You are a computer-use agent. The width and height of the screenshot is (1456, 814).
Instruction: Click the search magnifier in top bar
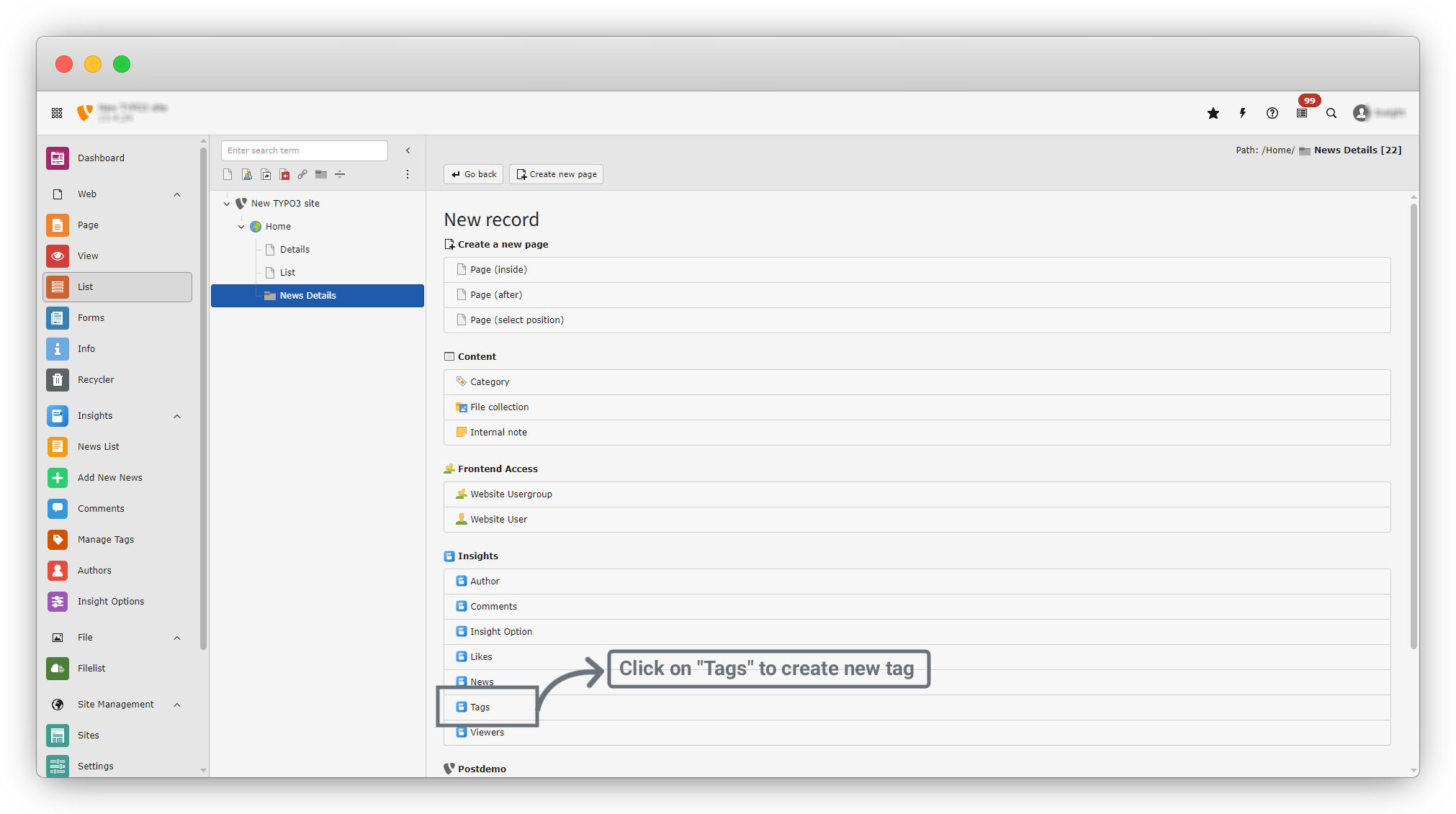[x=1331, y=113]
